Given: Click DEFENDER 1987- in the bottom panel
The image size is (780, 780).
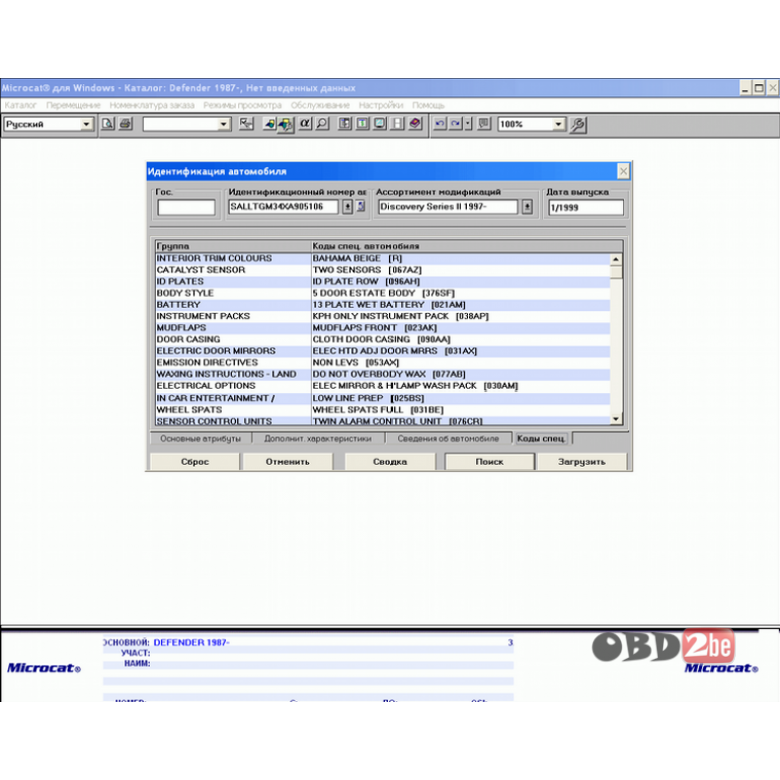Looking at the screenshot, I should click(x=192, y=642).
